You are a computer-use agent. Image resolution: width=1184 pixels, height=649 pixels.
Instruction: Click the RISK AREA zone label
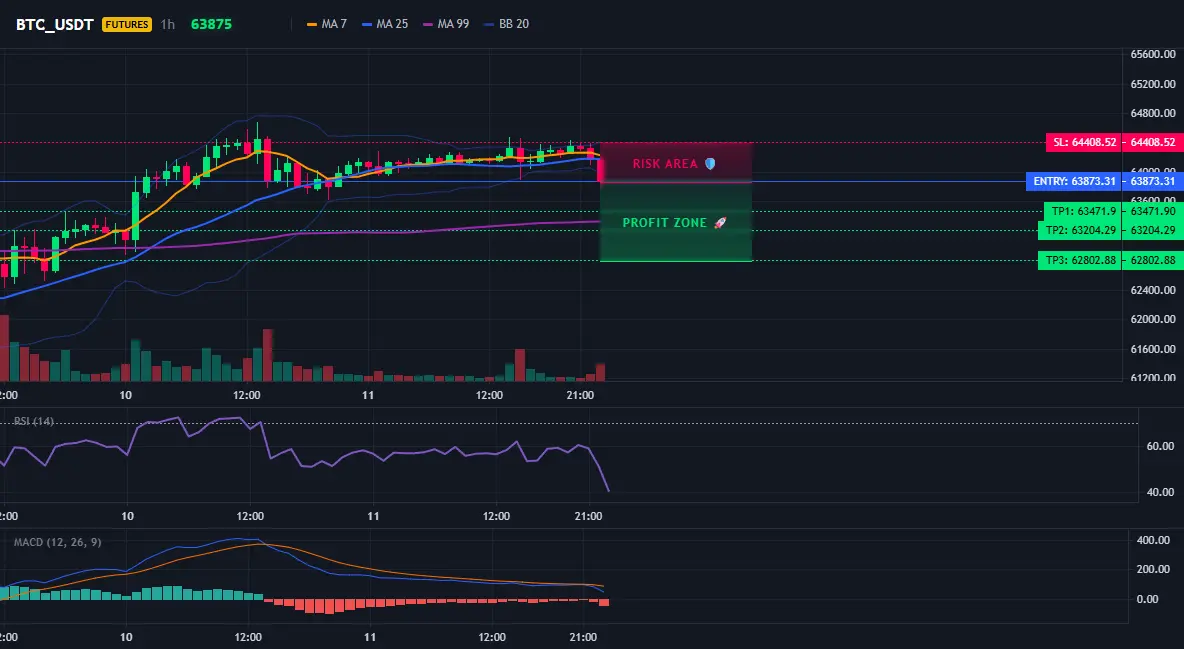click(x=674, y=164)
